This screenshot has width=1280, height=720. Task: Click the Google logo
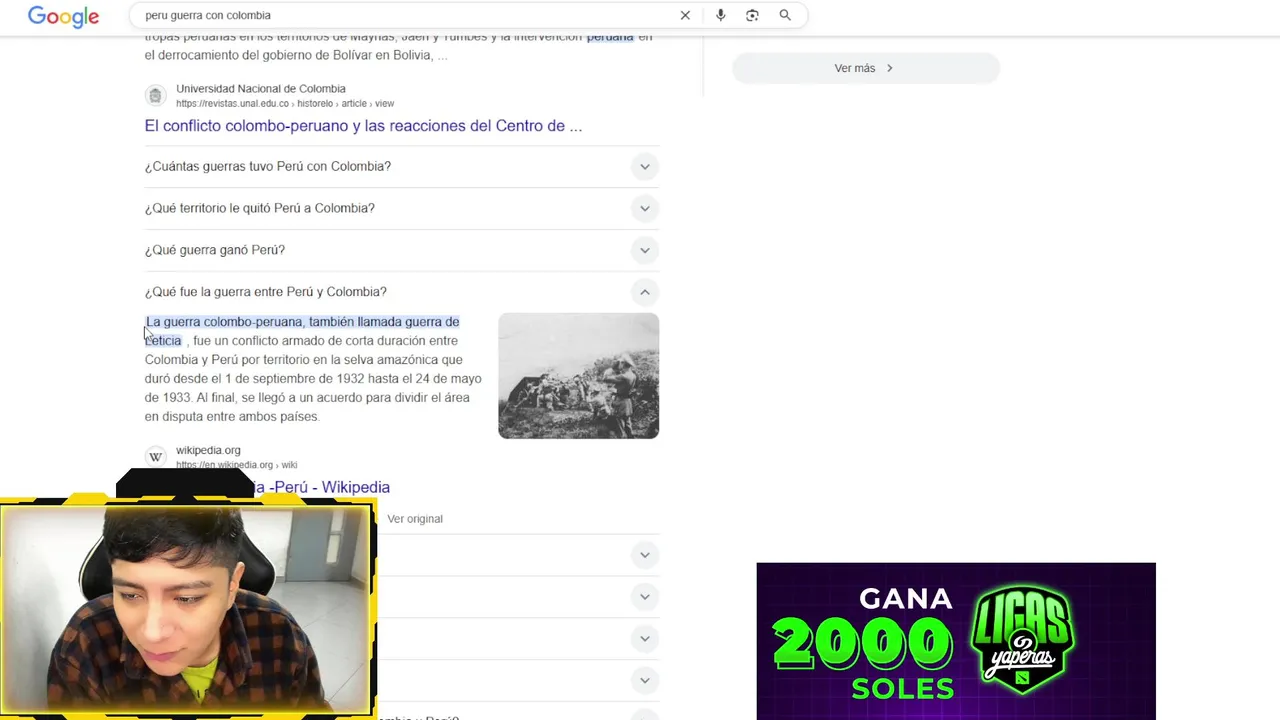coord(63,16)
